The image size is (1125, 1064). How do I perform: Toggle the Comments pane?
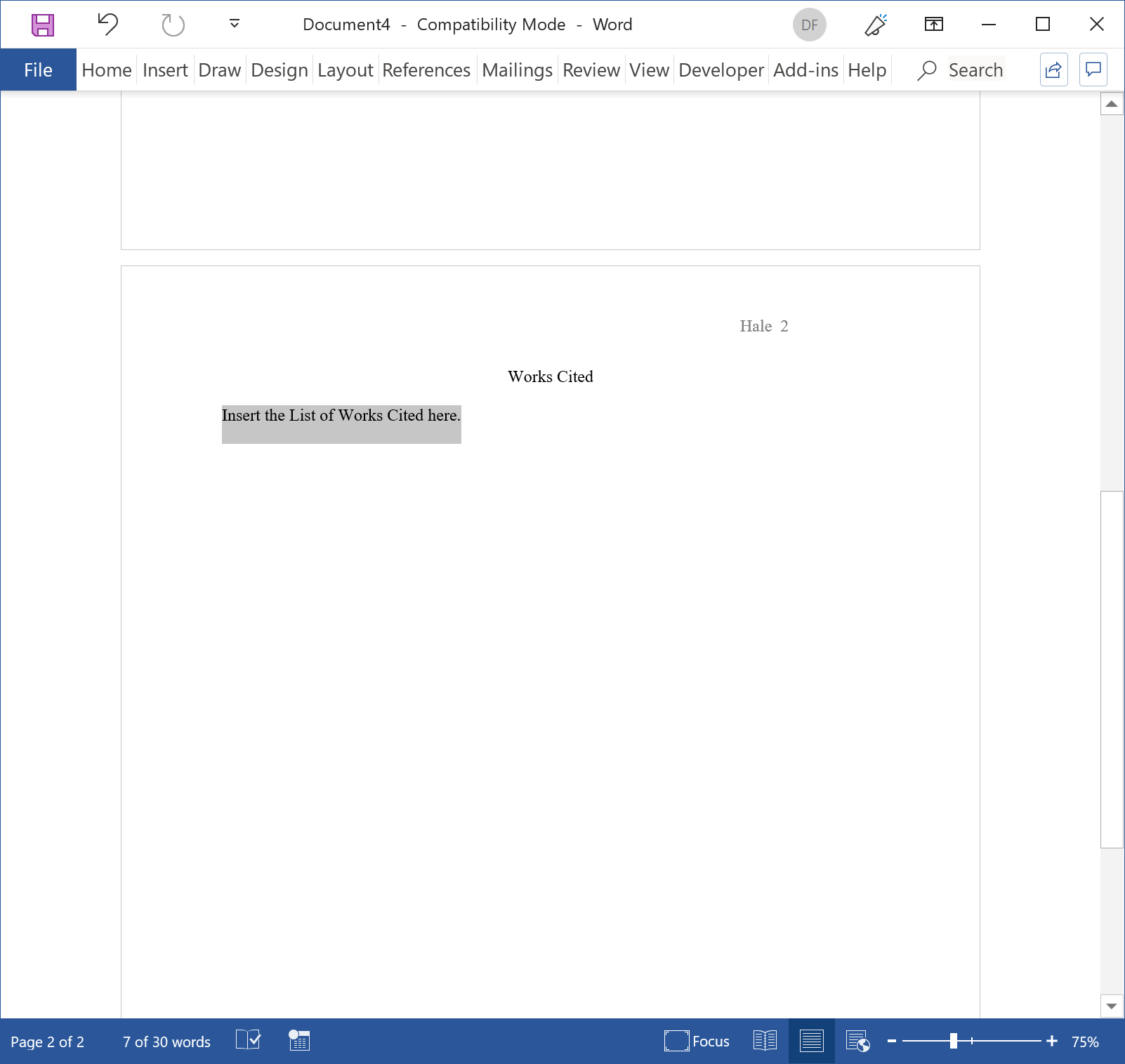[x=1093, y=70]
